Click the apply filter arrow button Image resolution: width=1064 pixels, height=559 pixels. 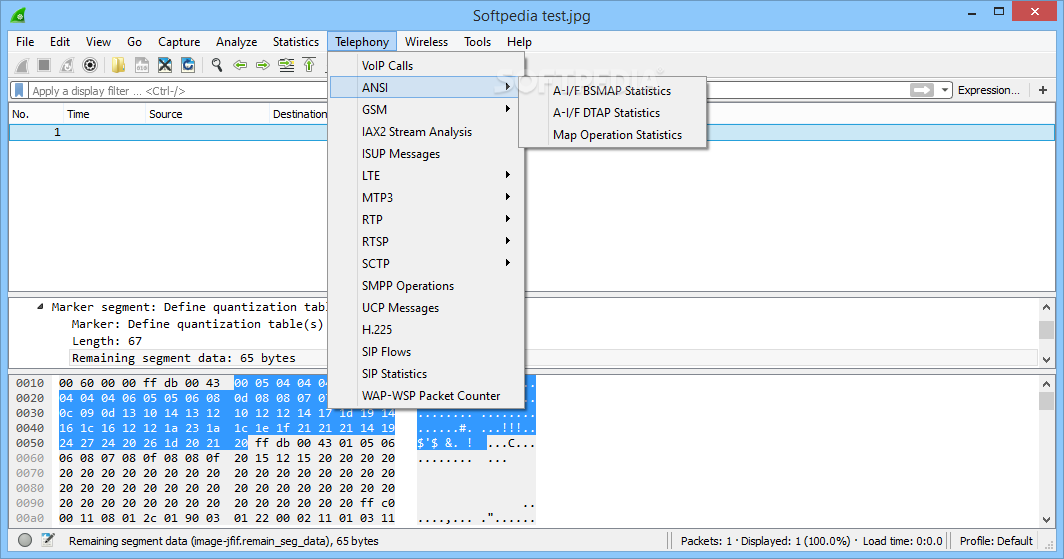click(x=922, y=90)
